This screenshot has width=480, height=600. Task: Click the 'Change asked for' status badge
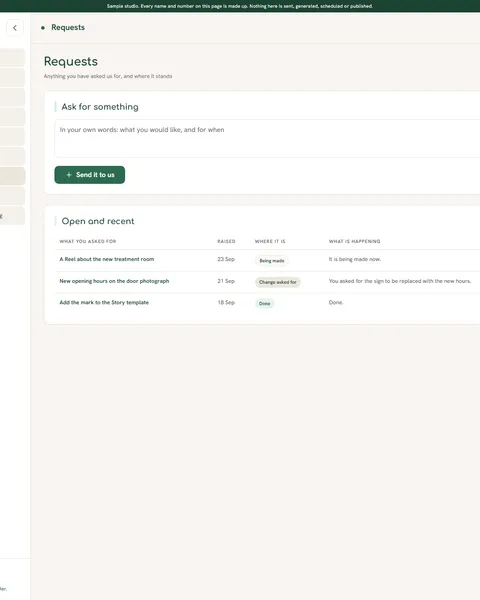click(x=278, y=282)
